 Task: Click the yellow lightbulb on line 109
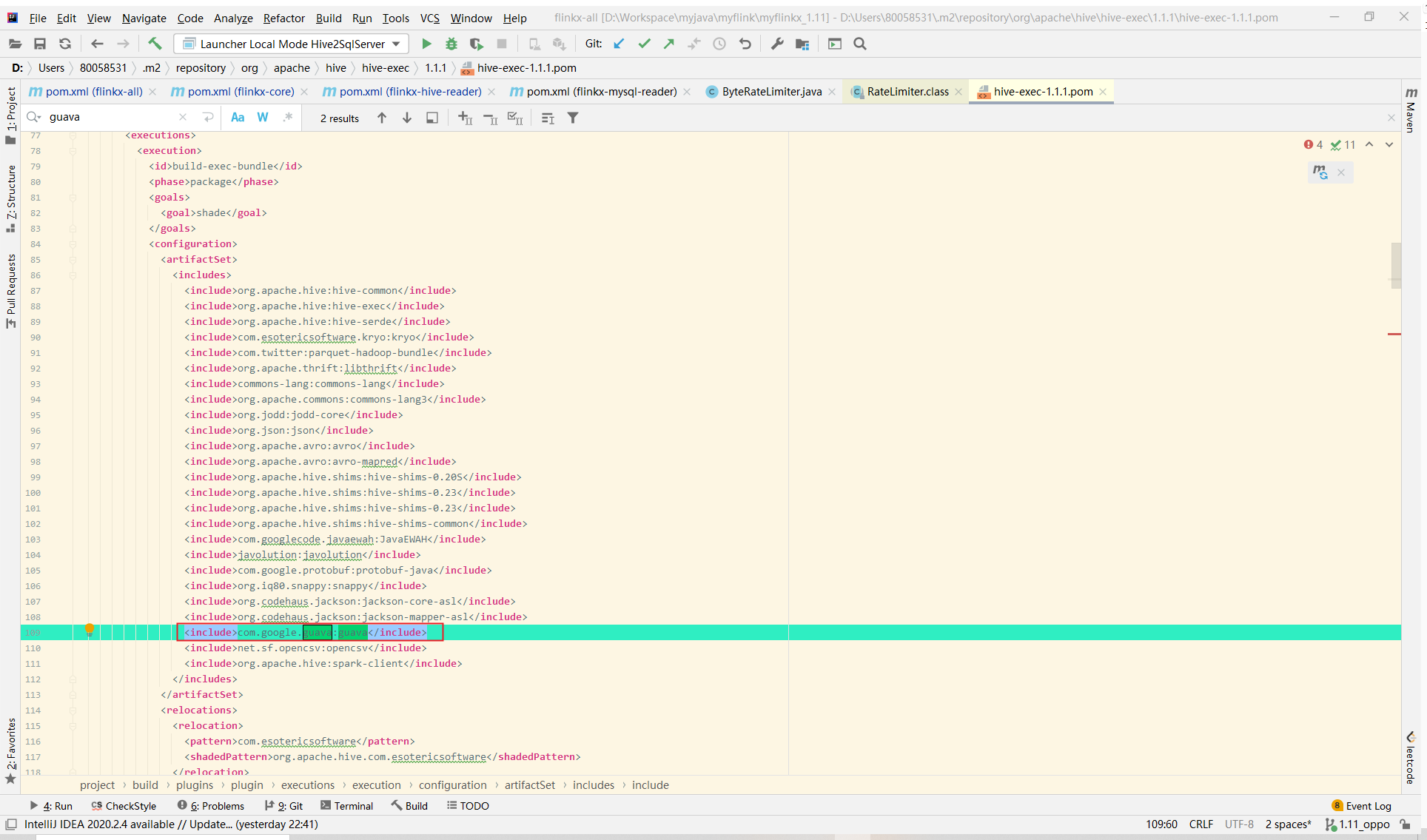(90, 631)
